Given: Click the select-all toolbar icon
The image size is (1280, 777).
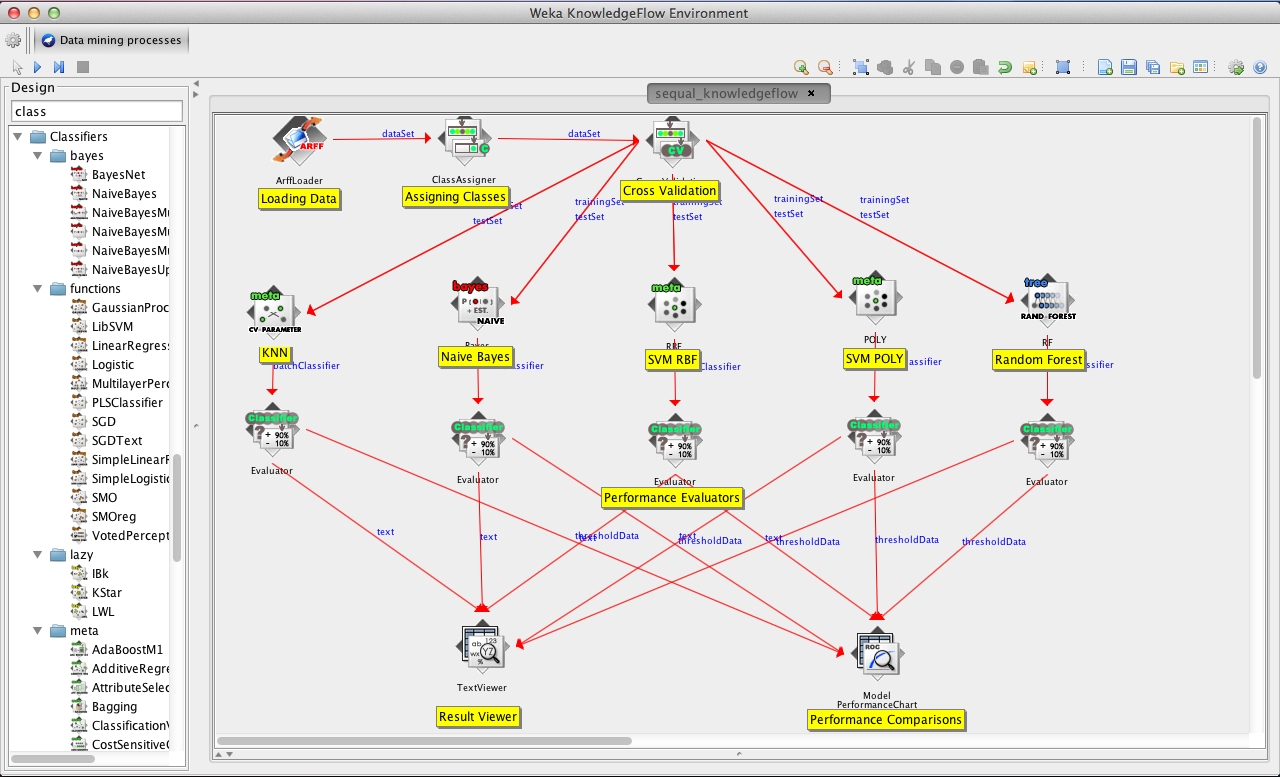Looking at the screenshot, I should pos(861,67).
